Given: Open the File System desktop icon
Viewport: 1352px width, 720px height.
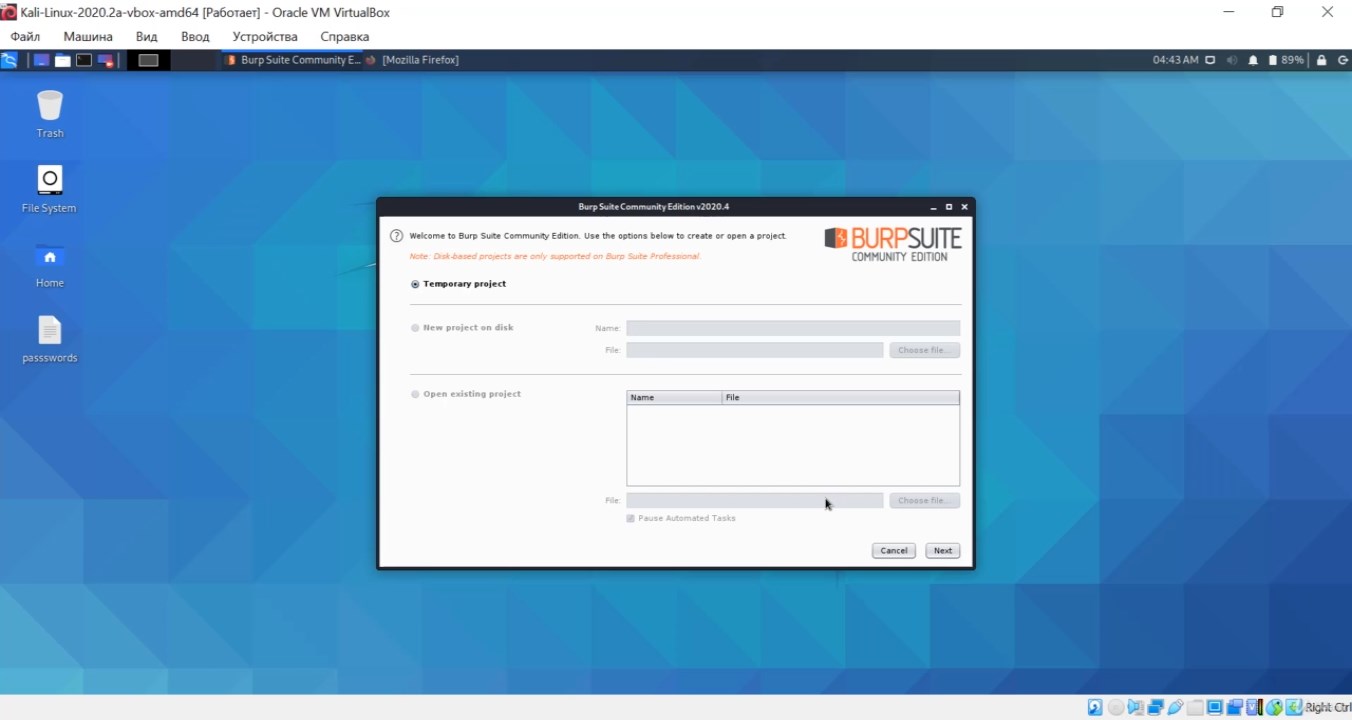Looking at the screenshot, I should pyautogui.click(x=50, y=189).
